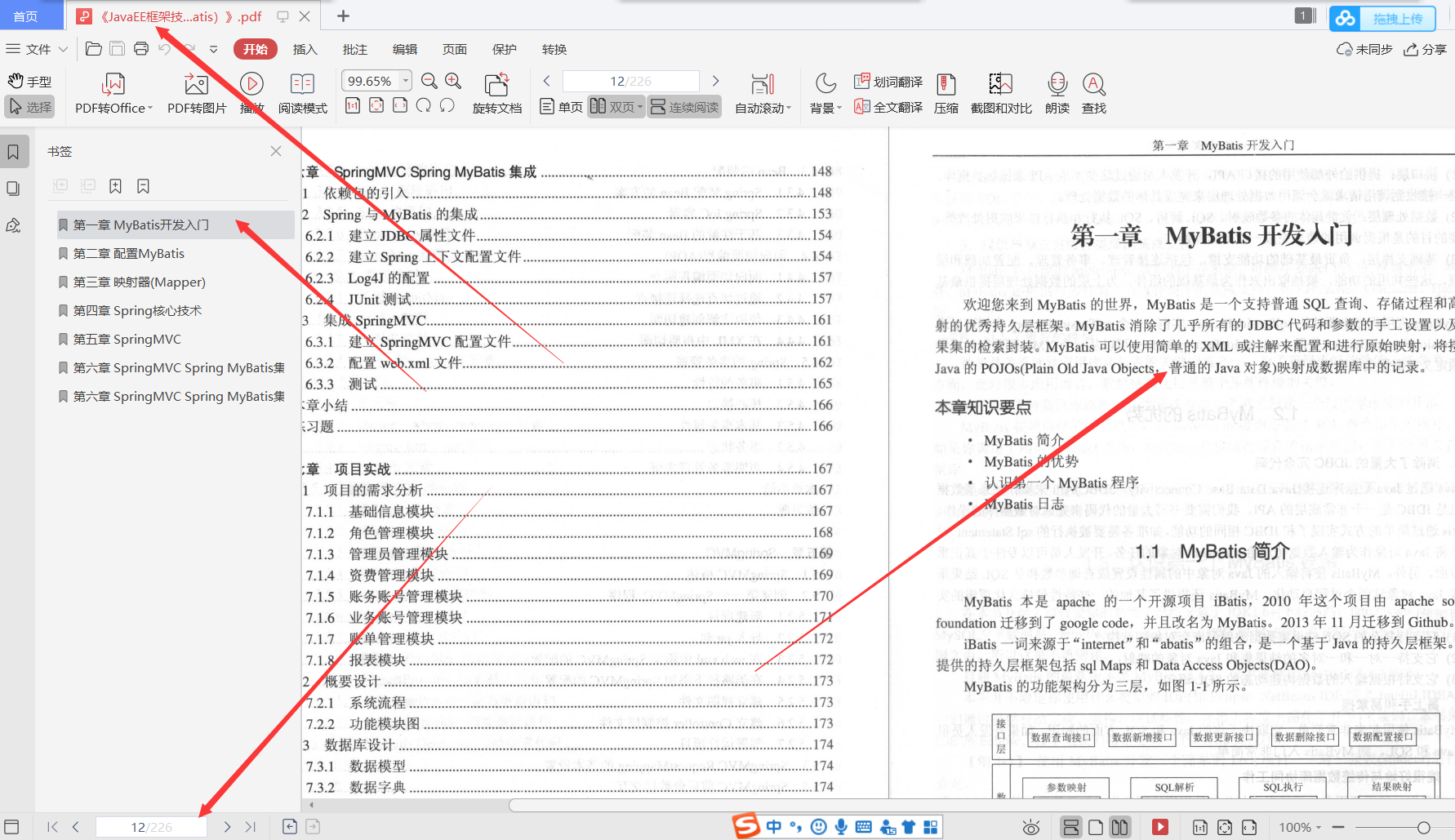Go to next page arrow in ribbon
Screen dimensions: 1455x840
(715, 81)
